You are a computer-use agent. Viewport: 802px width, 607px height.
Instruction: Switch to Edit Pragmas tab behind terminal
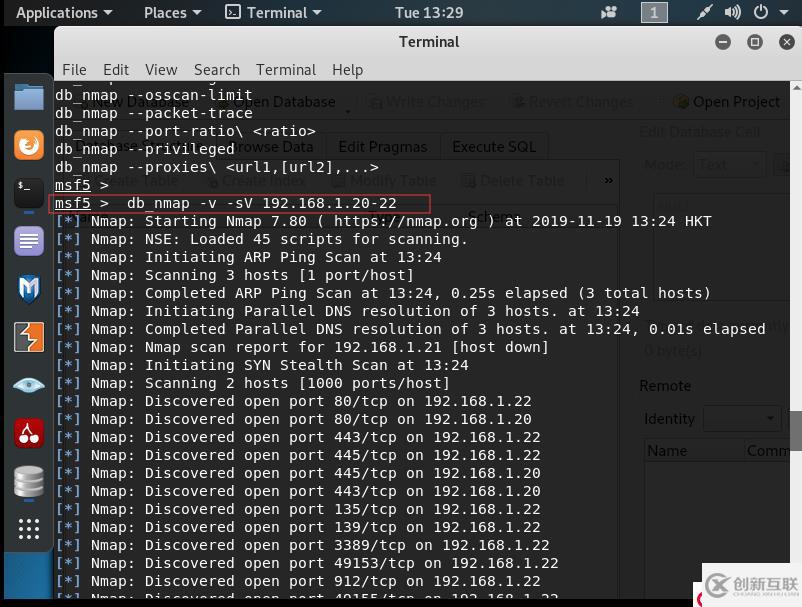coord(383,147)
